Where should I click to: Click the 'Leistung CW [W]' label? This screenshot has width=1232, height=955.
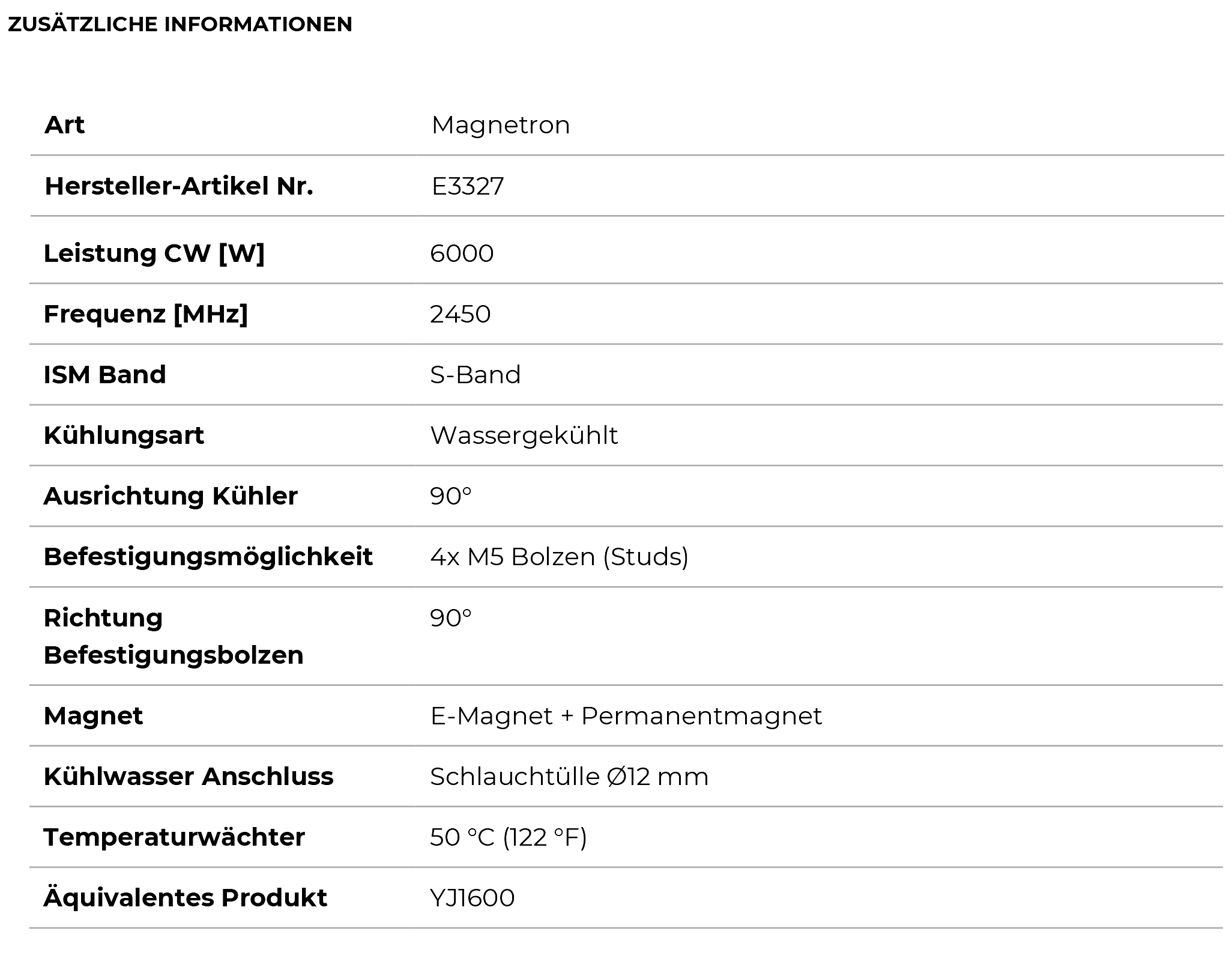click(x=154, y=253)
